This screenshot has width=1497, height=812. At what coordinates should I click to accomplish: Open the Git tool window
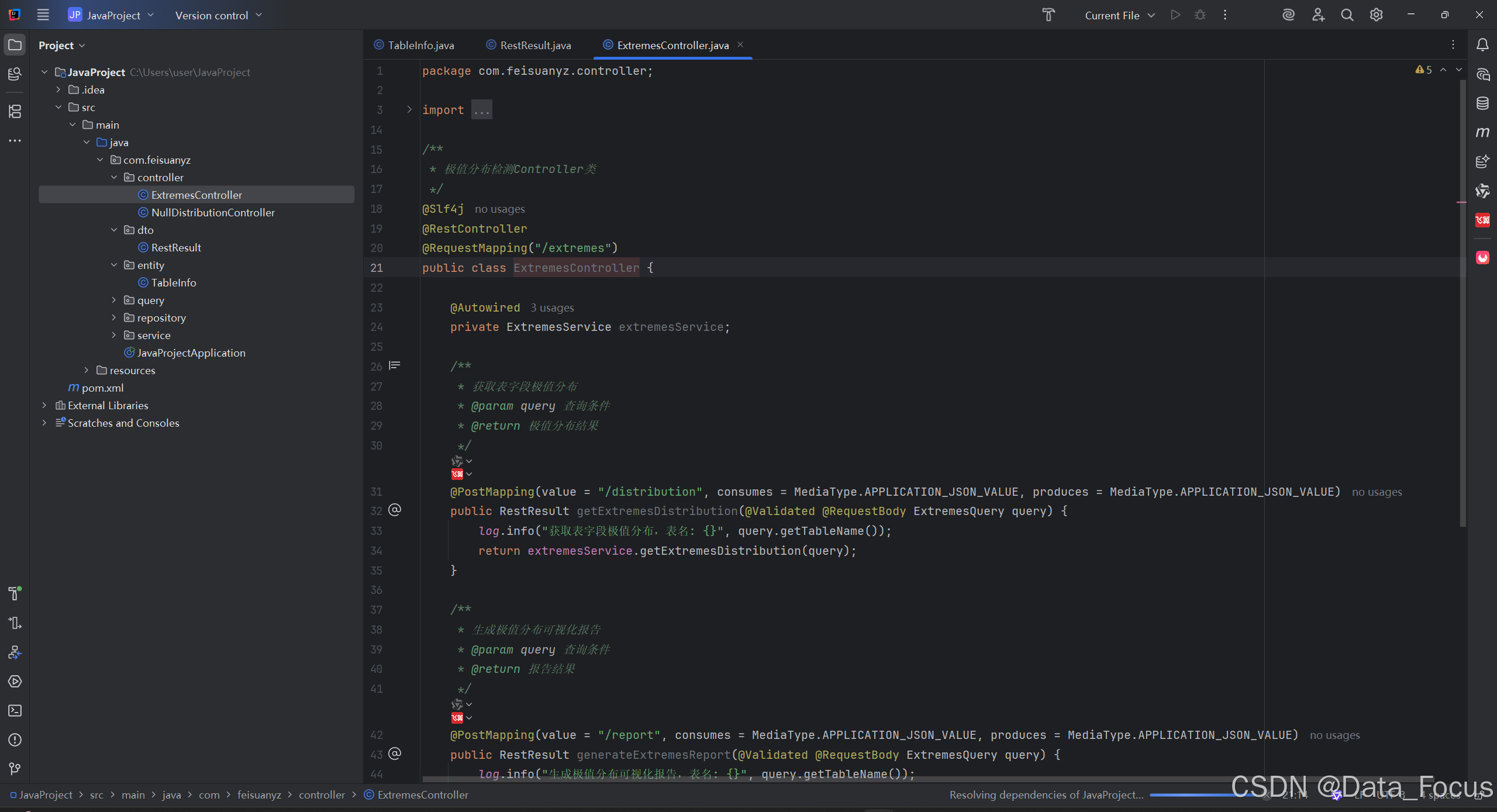point(15,769)
